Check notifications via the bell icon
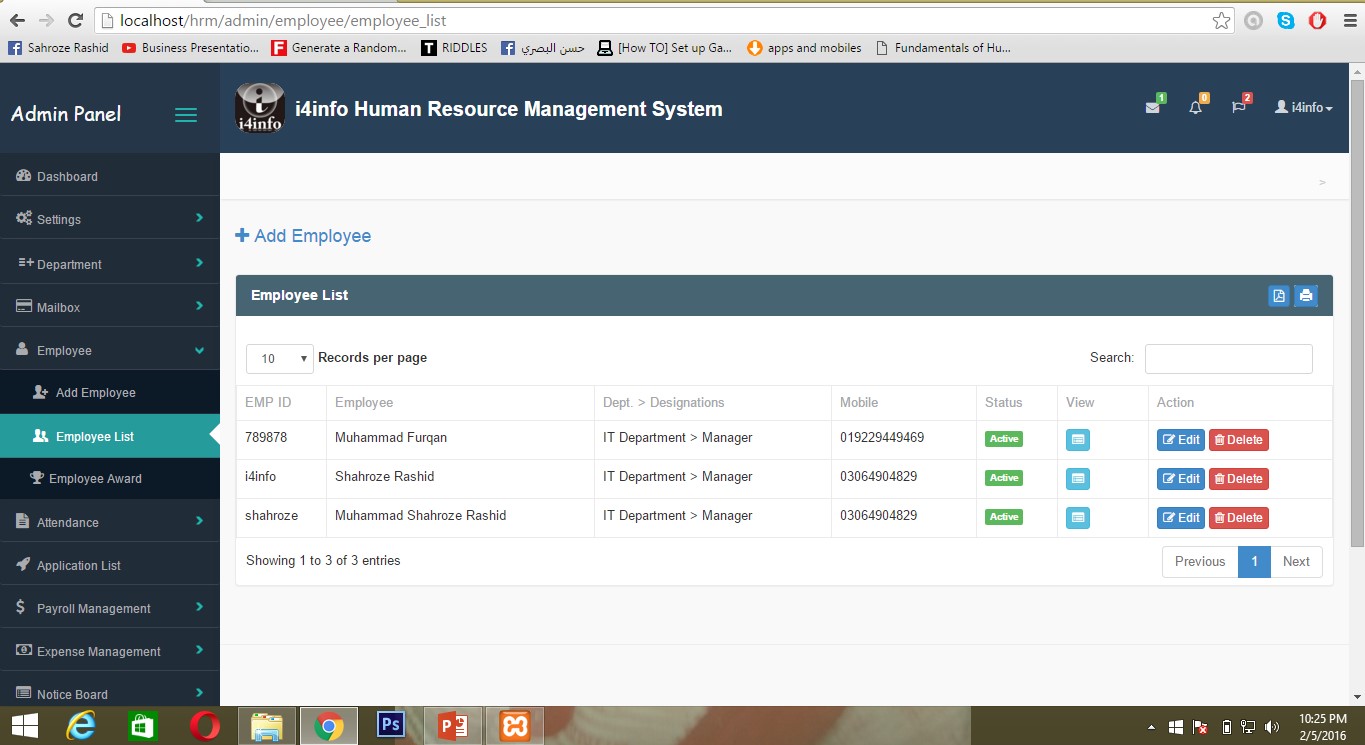 point(1196,107)
